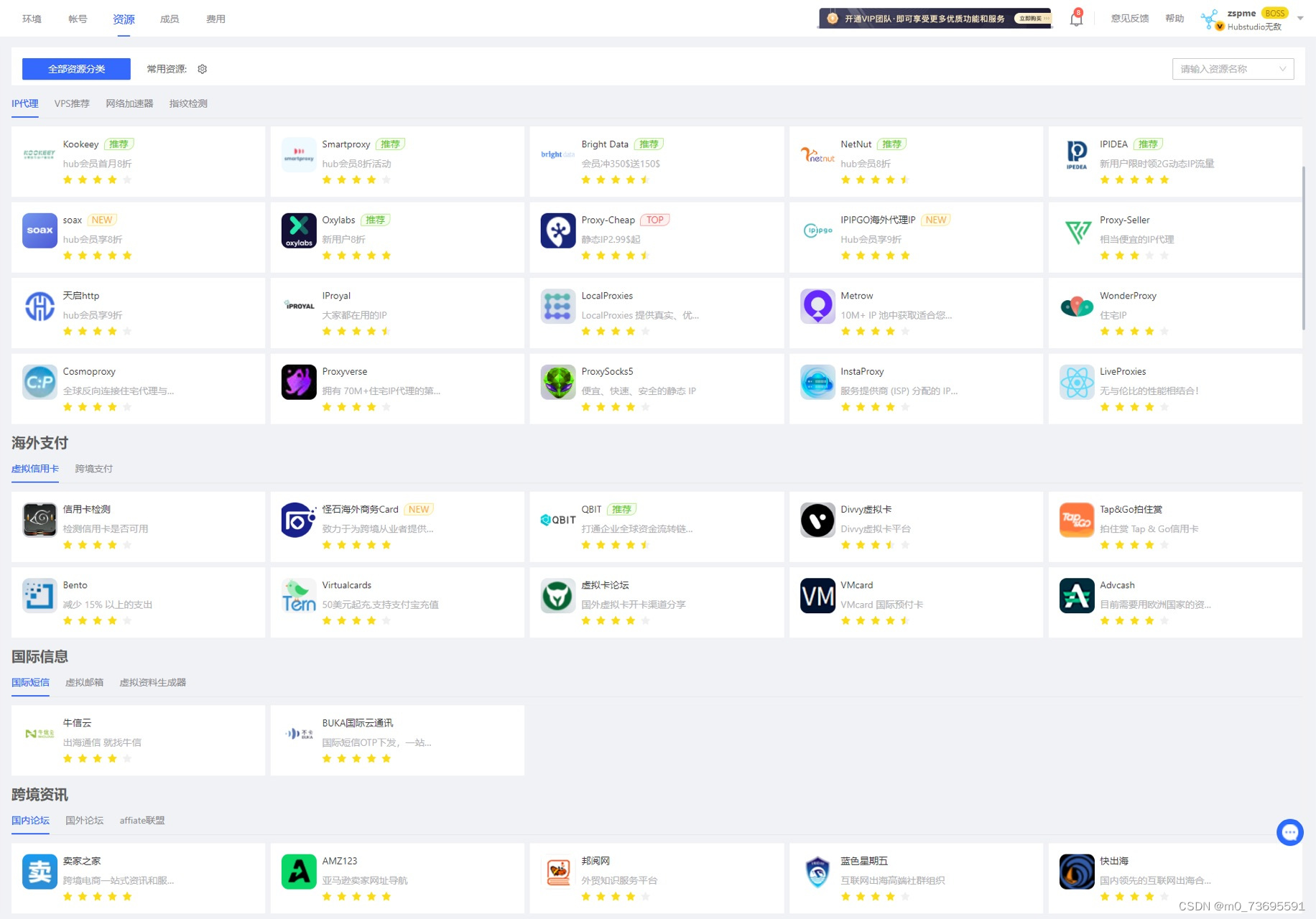Open the 虚拟卡论坛 logo
This screenshot has height=919, width=1316.
click(x=558, y=596)
